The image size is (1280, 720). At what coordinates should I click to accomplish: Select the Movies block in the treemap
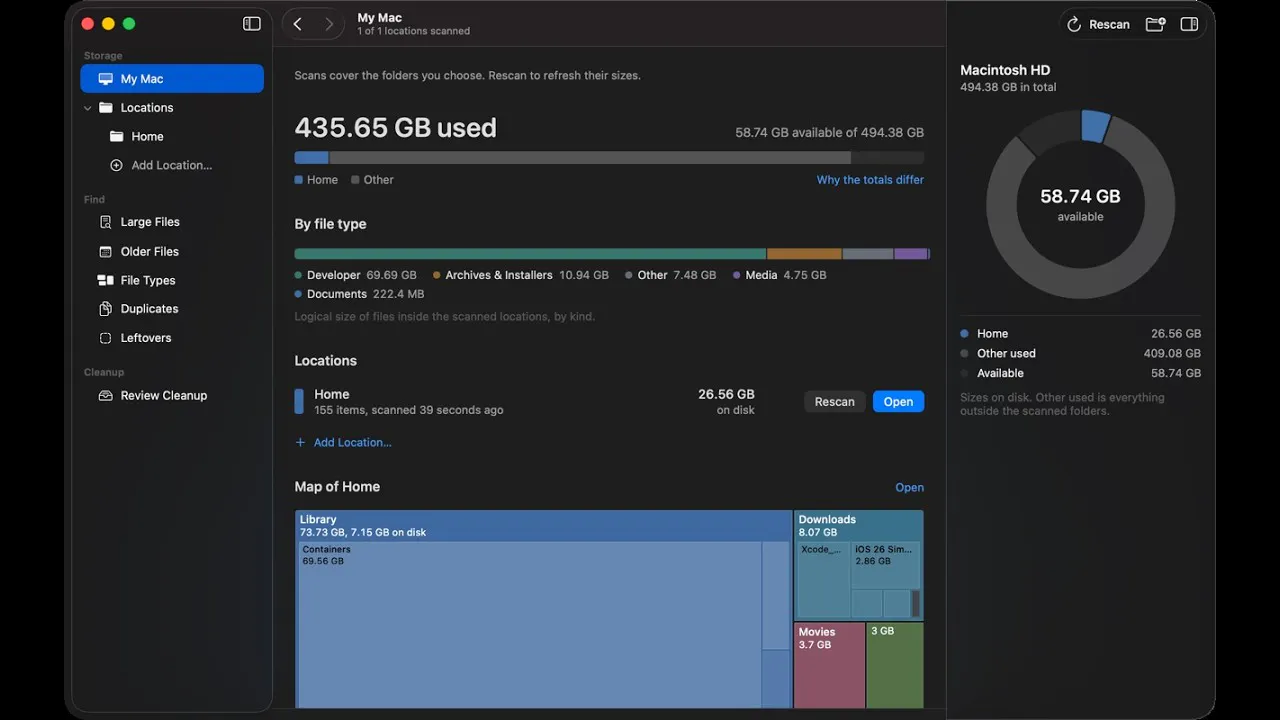click(829, 665)
